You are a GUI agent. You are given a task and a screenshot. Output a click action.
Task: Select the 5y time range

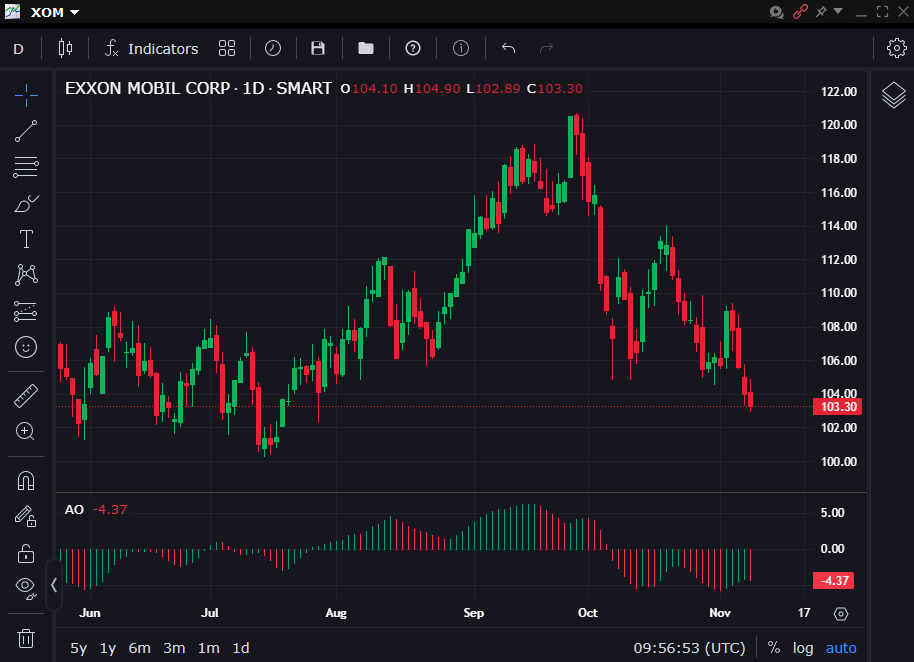tap(78, 648)
